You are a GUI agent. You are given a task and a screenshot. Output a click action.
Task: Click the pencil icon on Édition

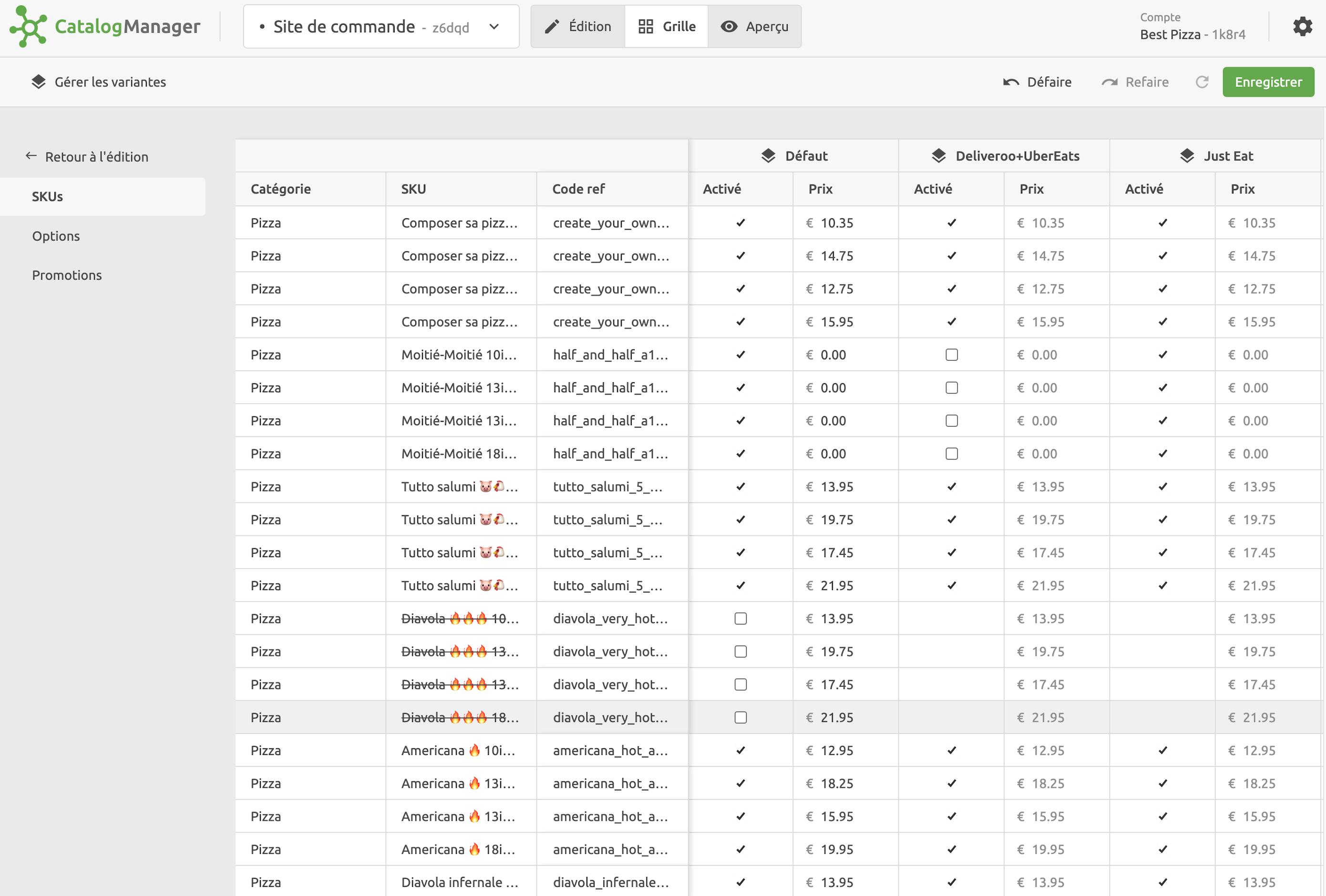tap(552, 27)
